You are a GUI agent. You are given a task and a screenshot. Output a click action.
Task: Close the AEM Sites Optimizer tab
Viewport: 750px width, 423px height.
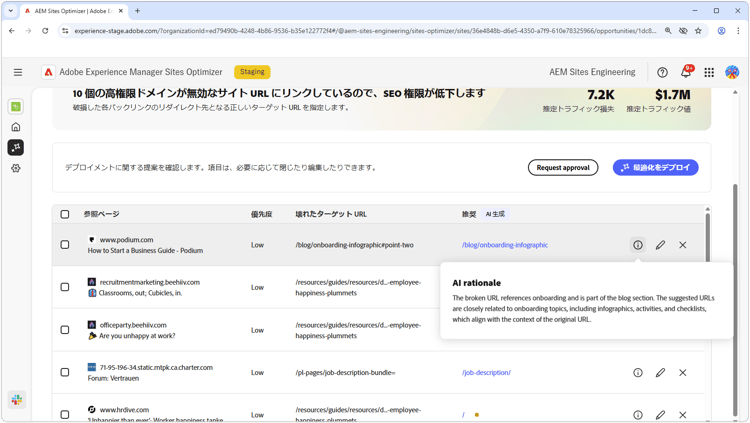(121, 11)
